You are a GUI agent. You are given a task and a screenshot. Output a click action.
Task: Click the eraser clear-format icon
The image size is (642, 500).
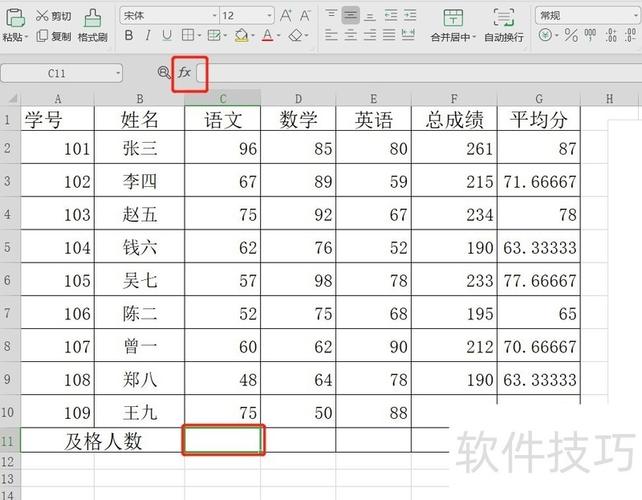295,36
